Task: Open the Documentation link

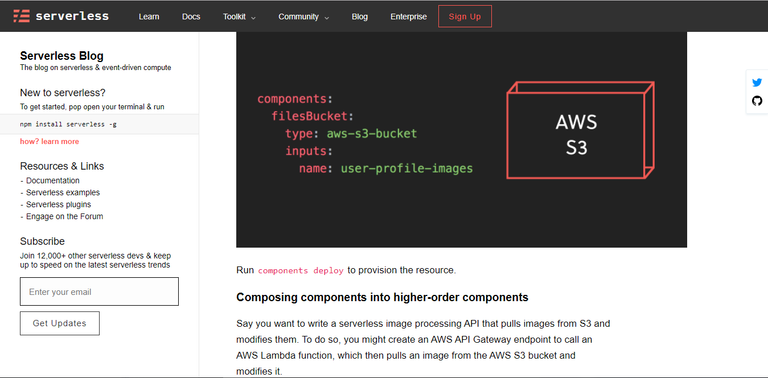Action: tap(53, 181)
